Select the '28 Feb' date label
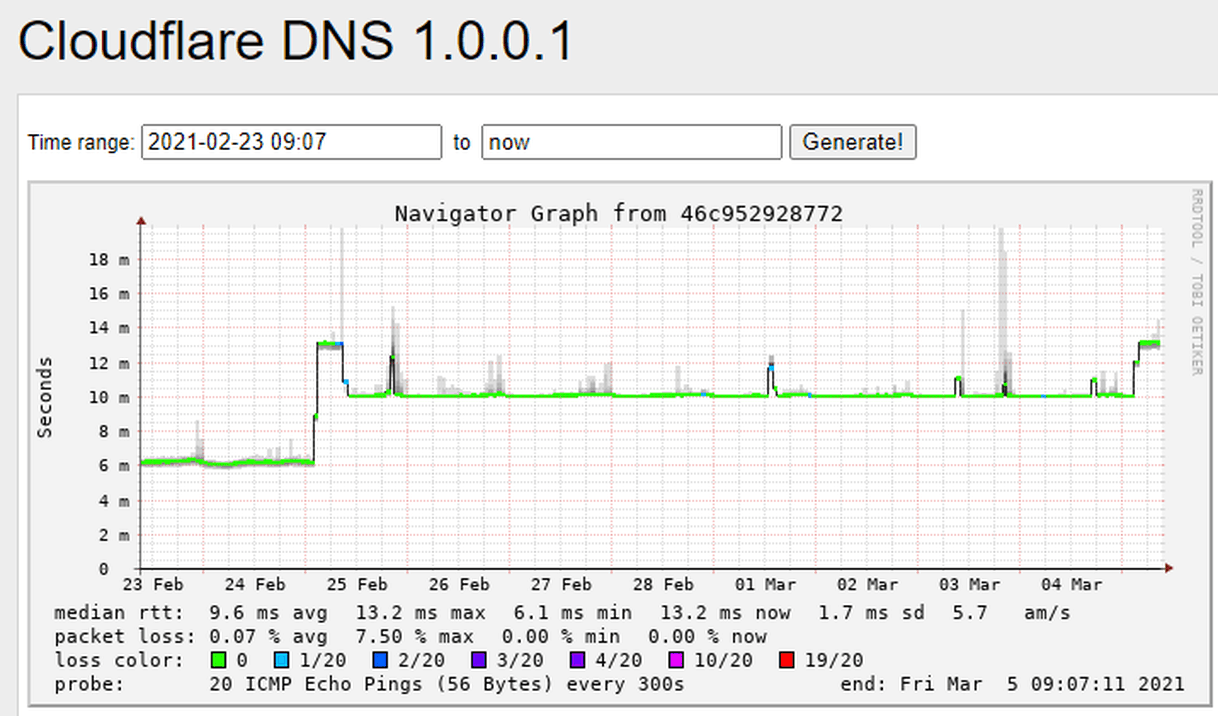 [x=665, y=585]
